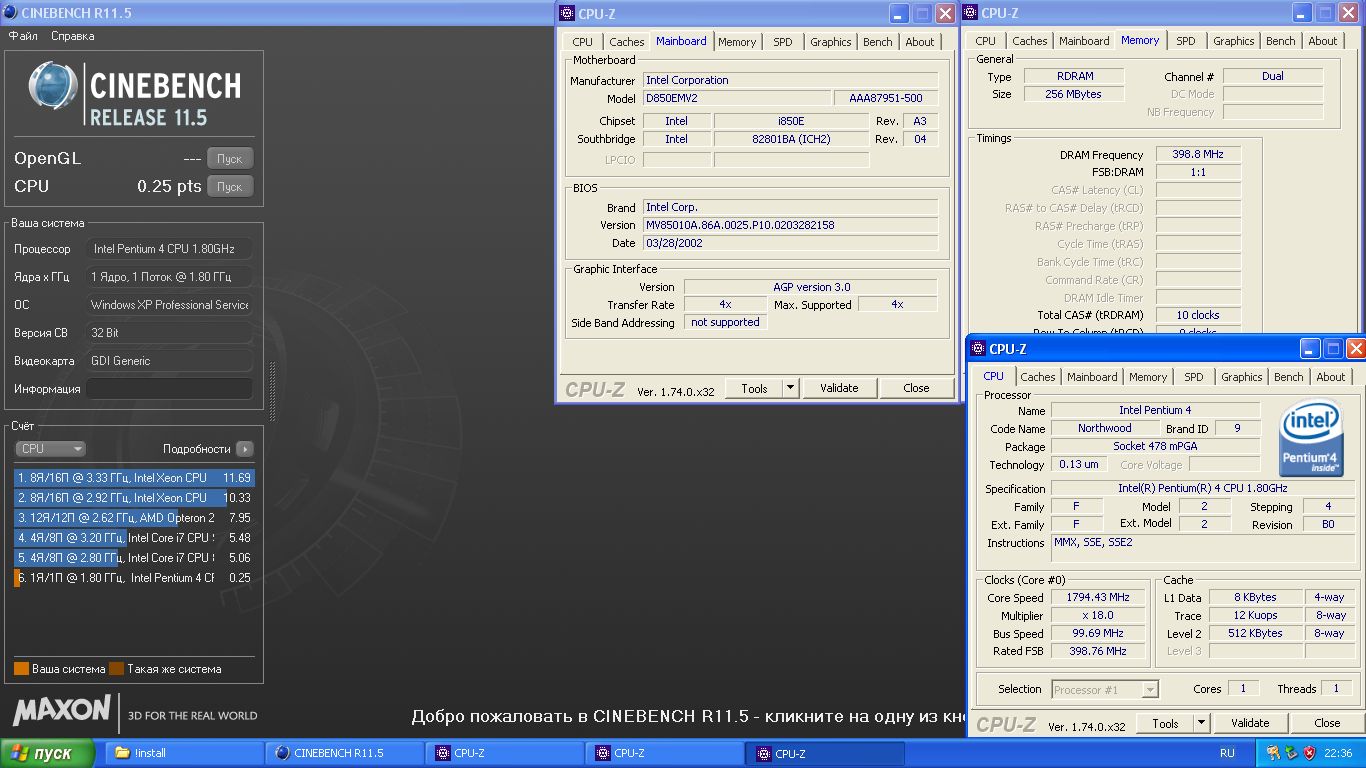Open the Windows Start button
The image size is (1366, 768).
tap(48, 753)
